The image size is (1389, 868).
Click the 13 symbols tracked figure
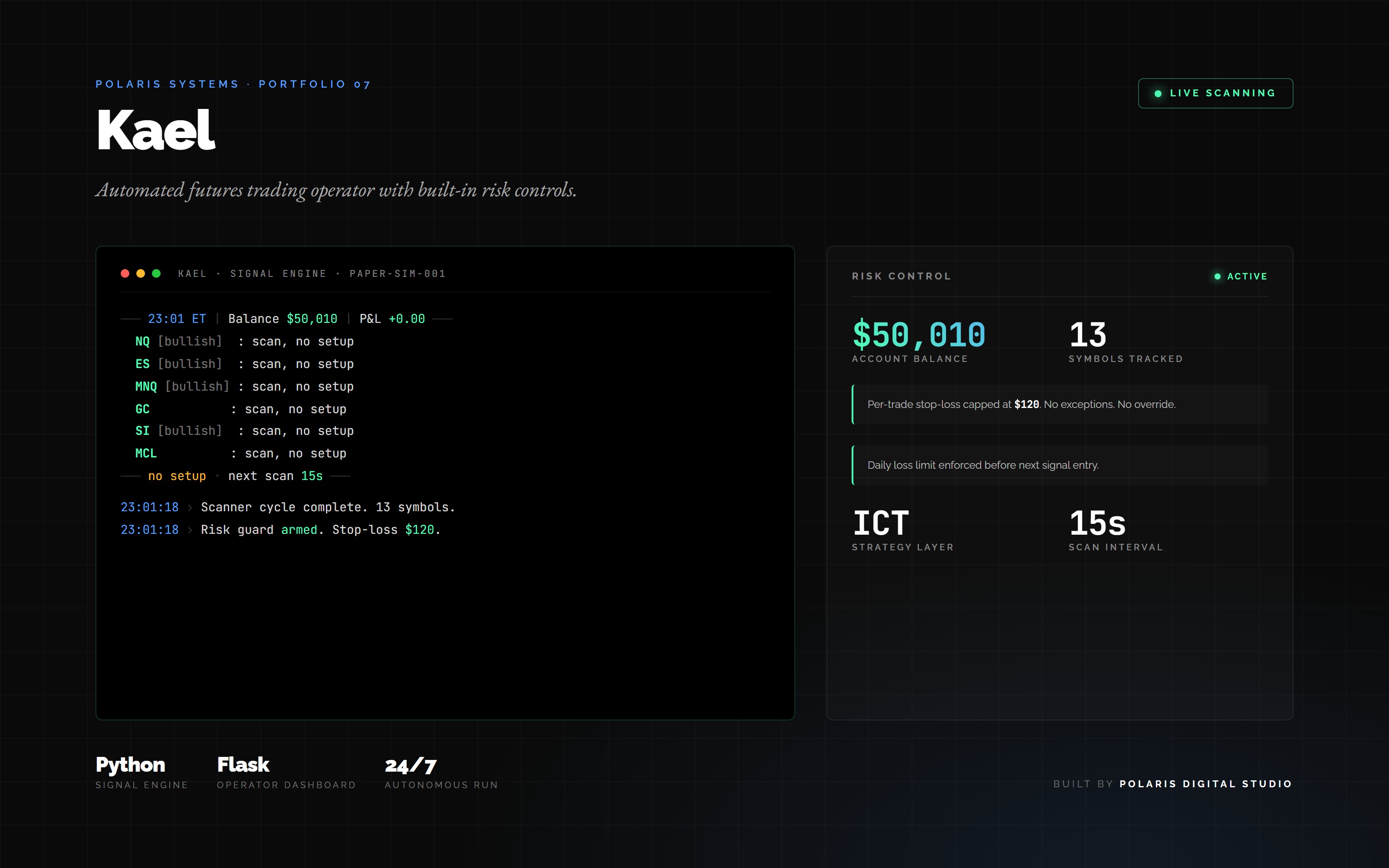click(x=1088, y=335)
